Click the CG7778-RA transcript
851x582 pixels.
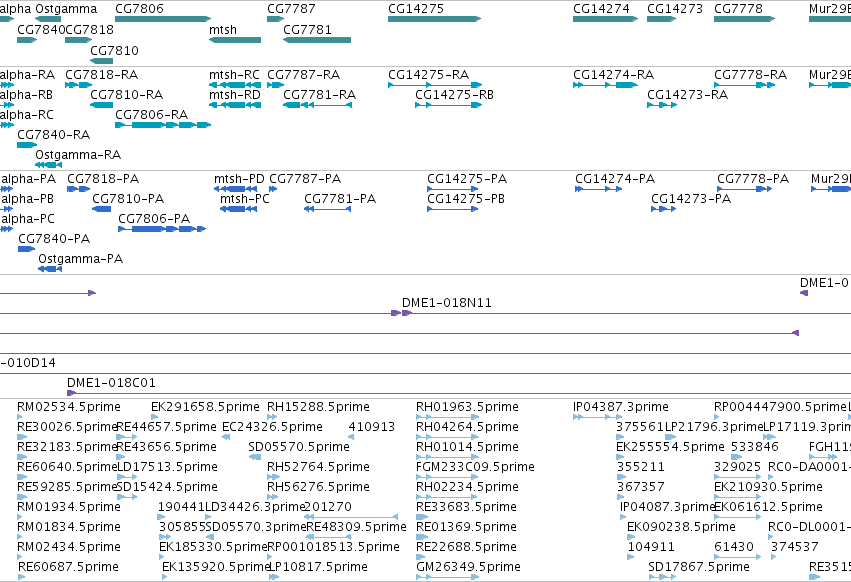coord(745,85)
